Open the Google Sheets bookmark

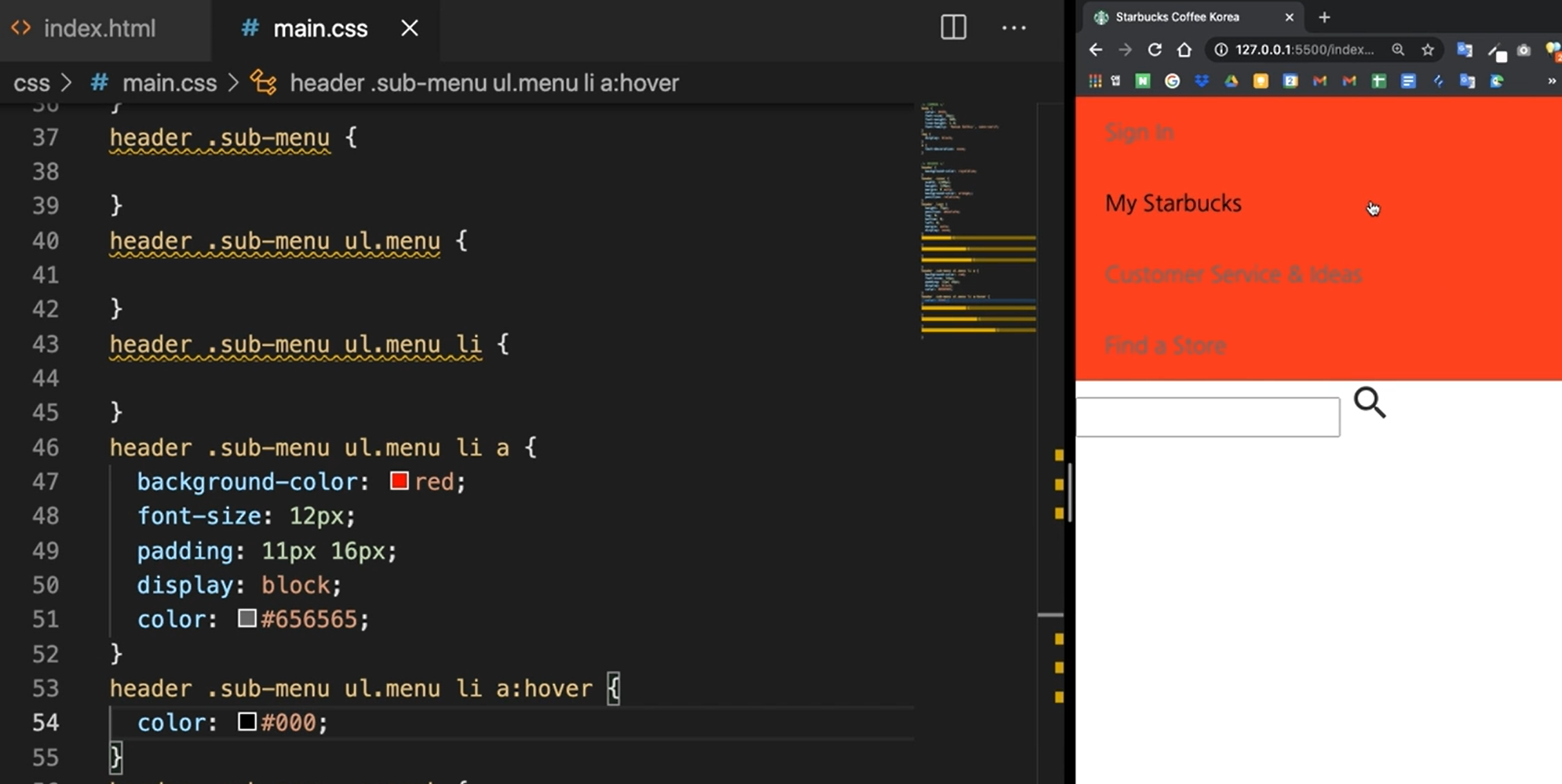[x=1379, y=81]
